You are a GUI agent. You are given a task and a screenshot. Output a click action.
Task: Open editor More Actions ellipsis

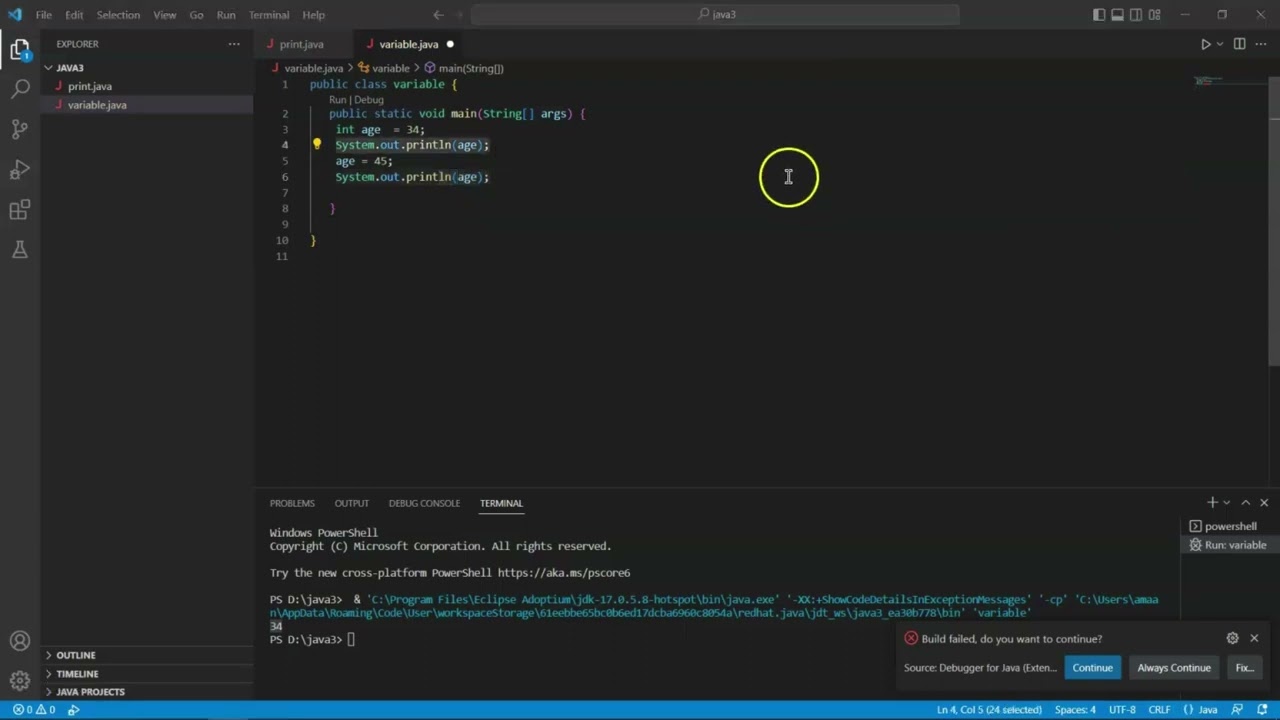(x=1261, y=44)
